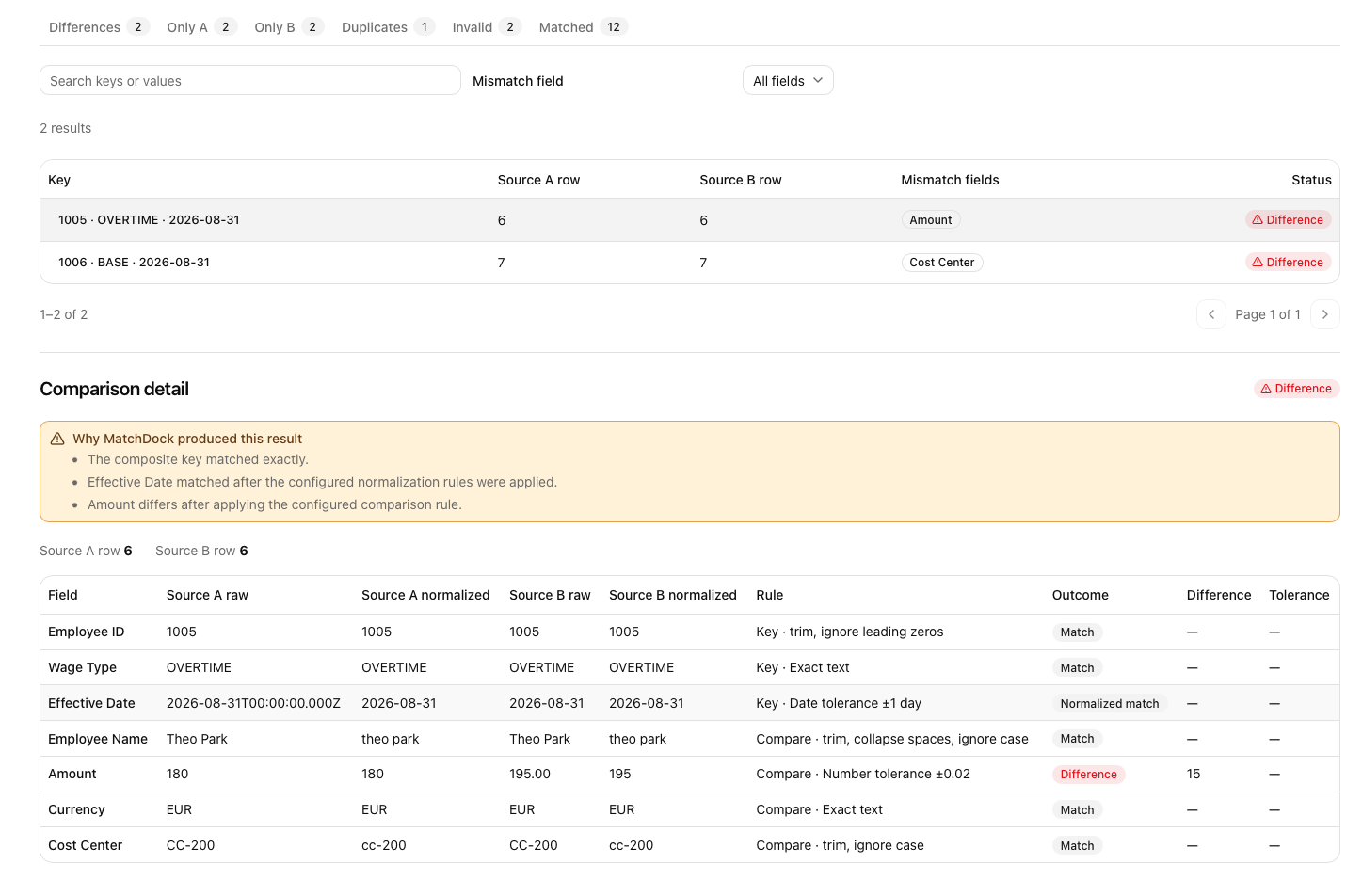The image size is (1346, 896).
Task: Go to previous page with left chevron
Action: 1211,314
